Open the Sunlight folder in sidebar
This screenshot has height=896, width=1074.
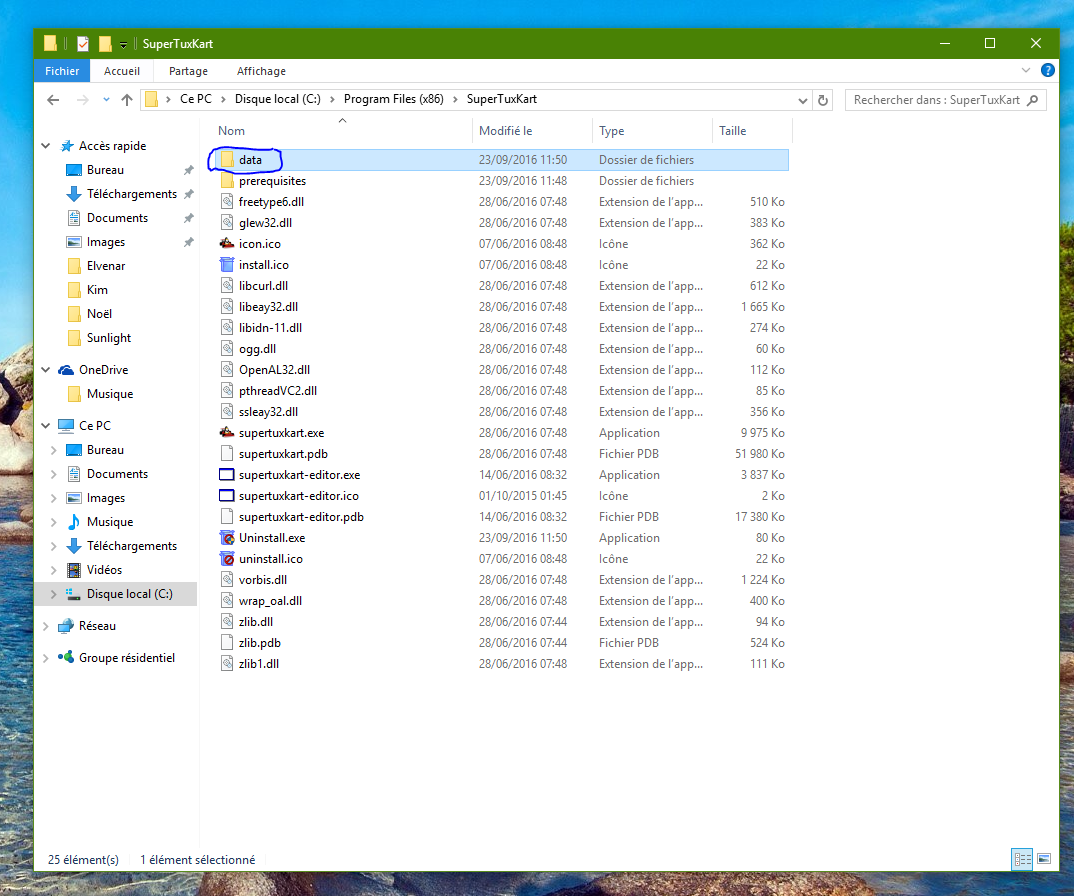[108, 338]
